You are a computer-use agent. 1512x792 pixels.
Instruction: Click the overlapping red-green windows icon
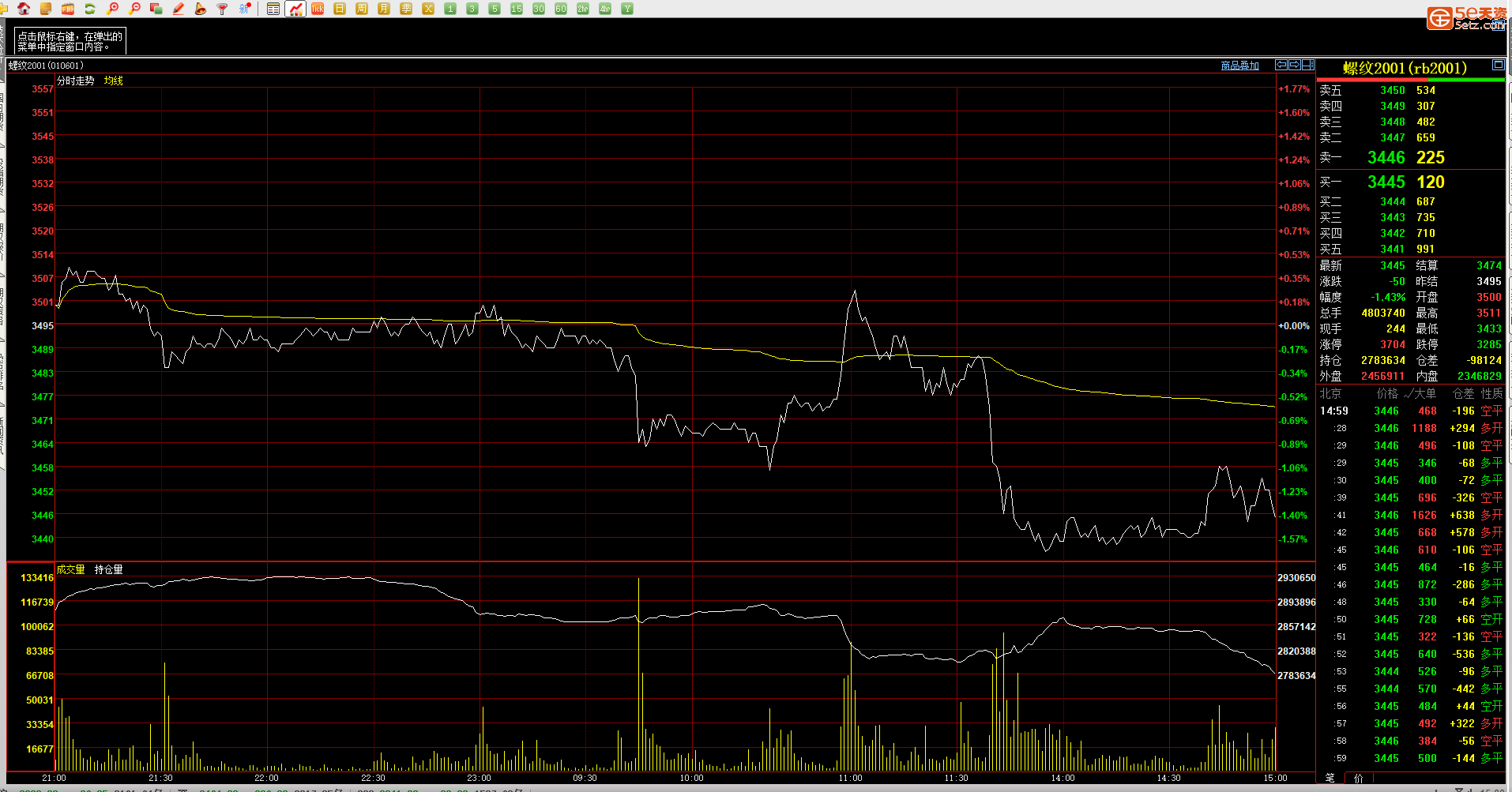[x=156, y=9]
